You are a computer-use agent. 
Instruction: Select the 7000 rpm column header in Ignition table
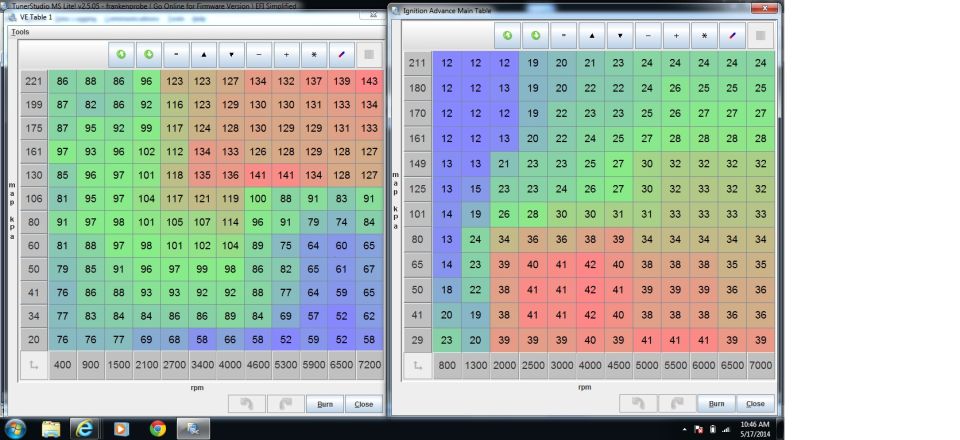[x=760, y=365]
